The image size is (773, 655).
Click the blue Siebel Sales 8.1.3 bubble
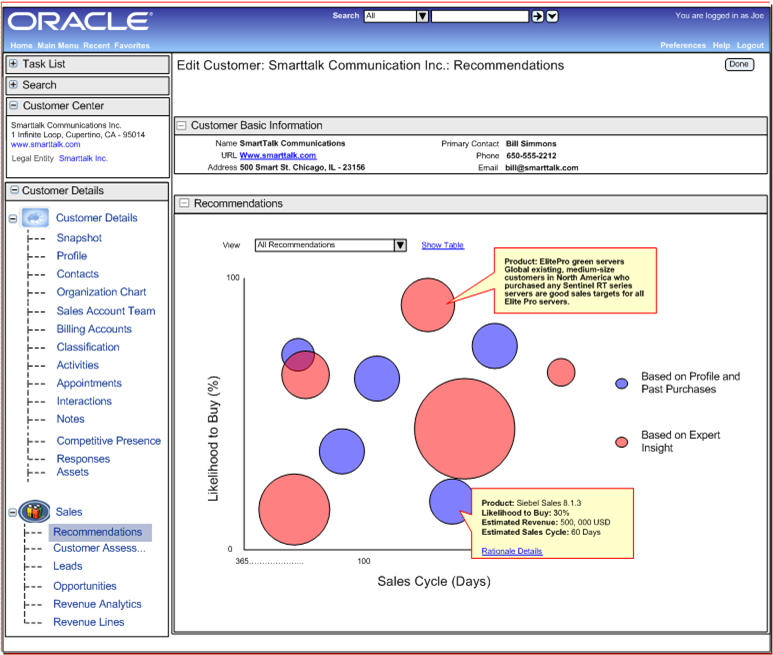450,502
